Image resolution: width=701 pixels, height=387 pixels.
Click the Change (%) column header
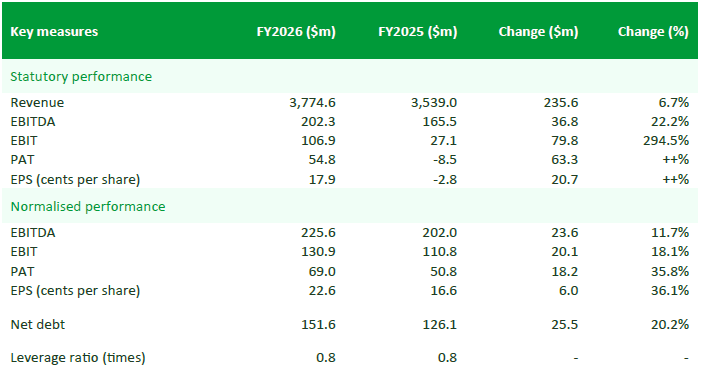653,32
